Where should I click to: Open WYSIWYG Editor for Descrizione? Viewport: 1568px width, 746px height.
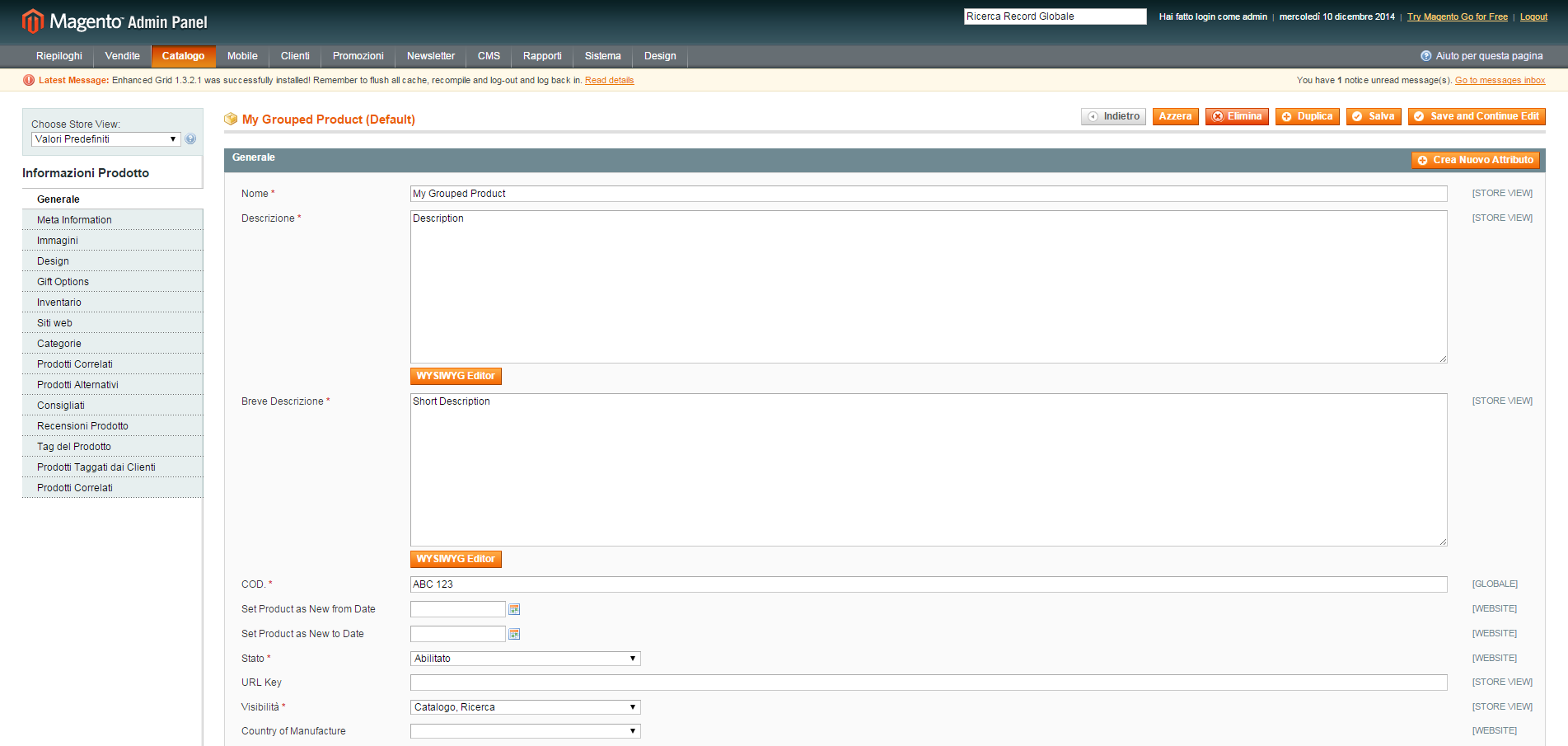[x=456, y=376]
